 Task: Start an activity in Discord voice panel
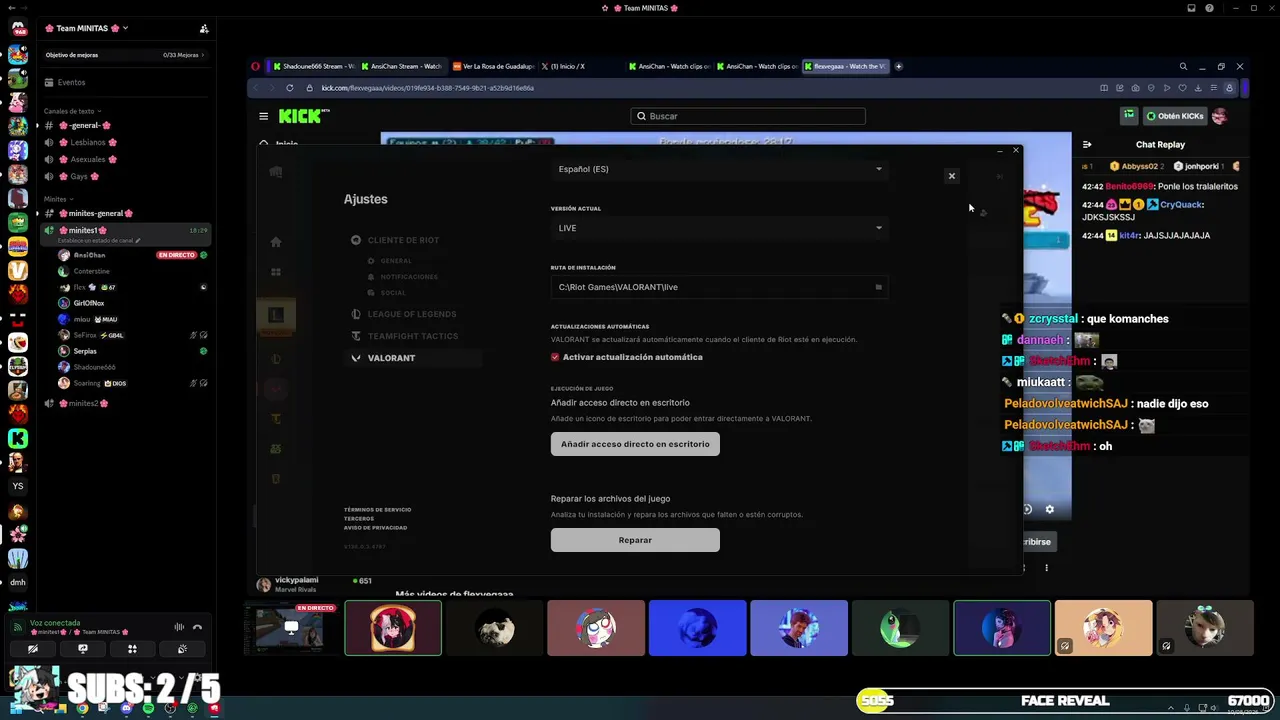pyautogui.click(x=132, y=648)
